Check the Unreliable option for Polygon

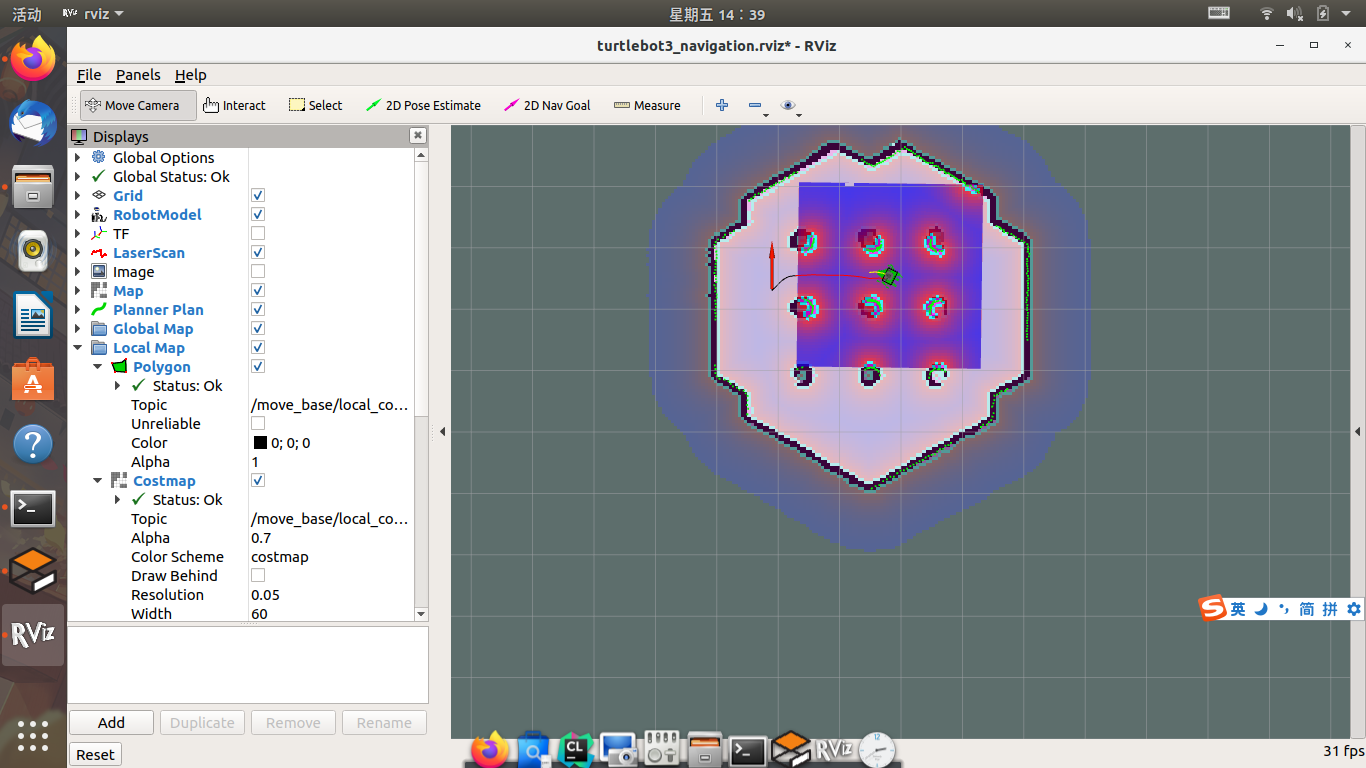click(257, 423)
